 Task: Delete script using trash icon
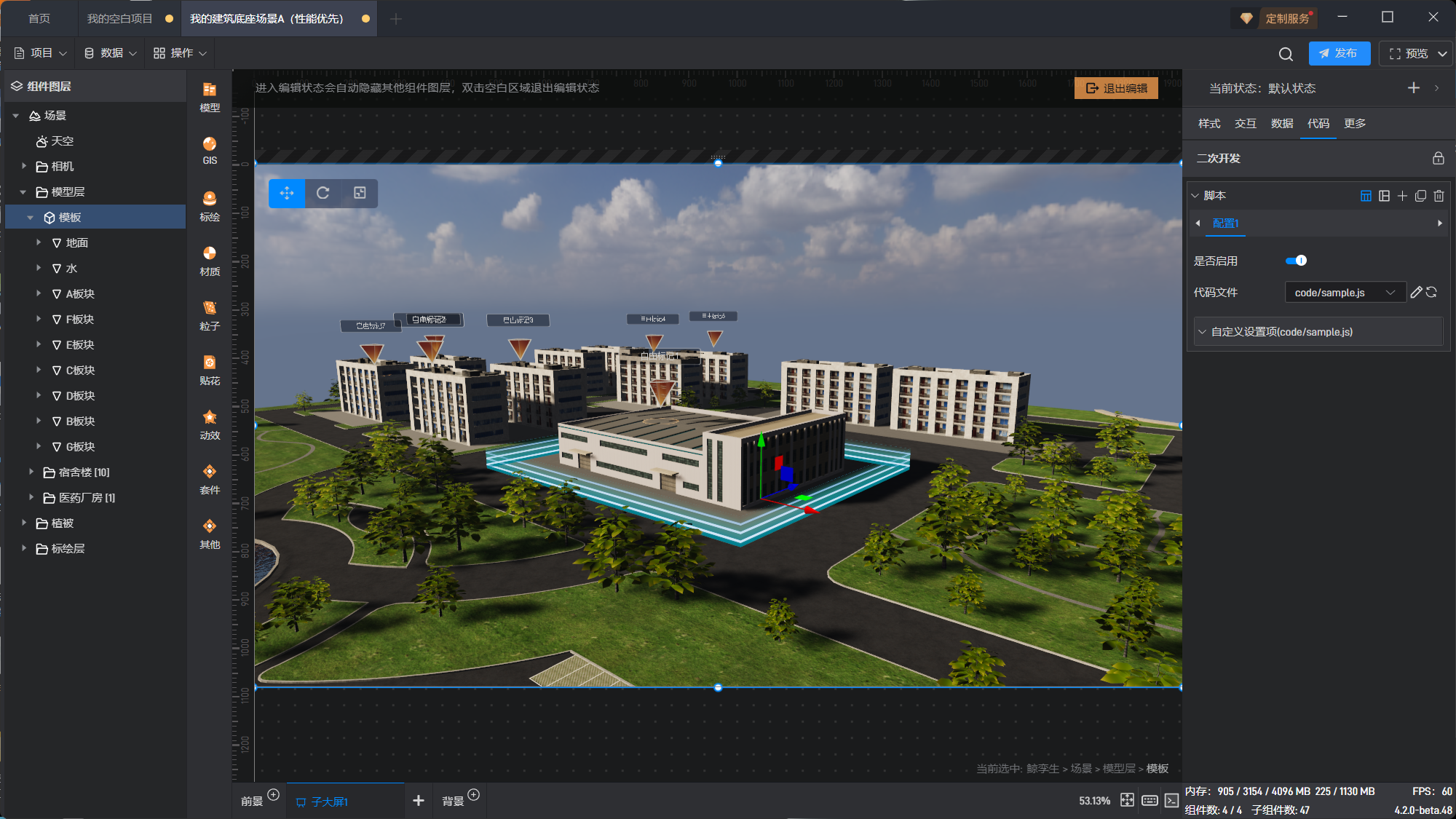pos(1439,196)
